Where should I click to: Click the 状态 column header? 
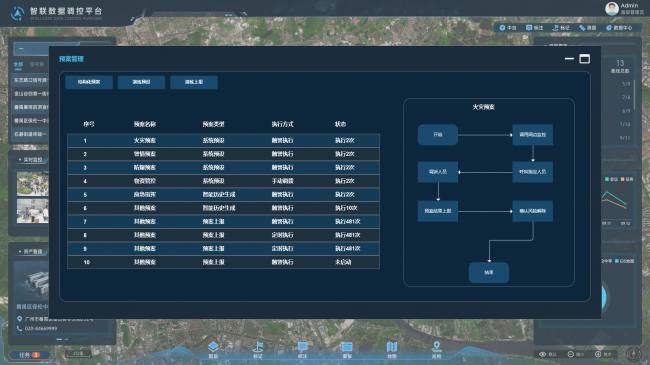[x=340, y=124]
